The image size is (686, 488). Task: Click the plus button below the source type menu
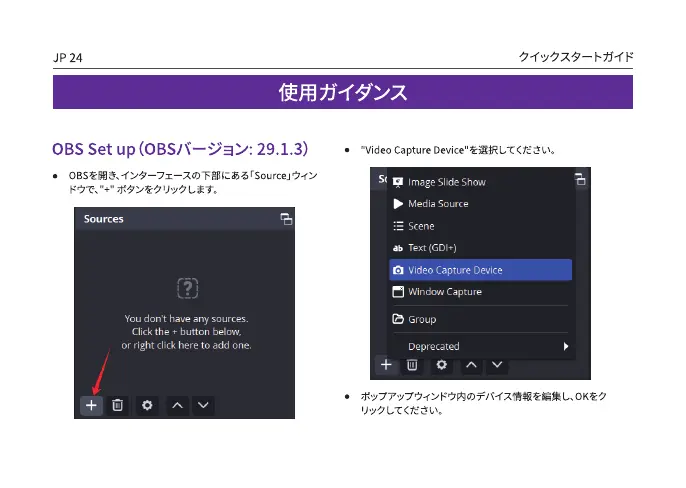pos(385,366)
